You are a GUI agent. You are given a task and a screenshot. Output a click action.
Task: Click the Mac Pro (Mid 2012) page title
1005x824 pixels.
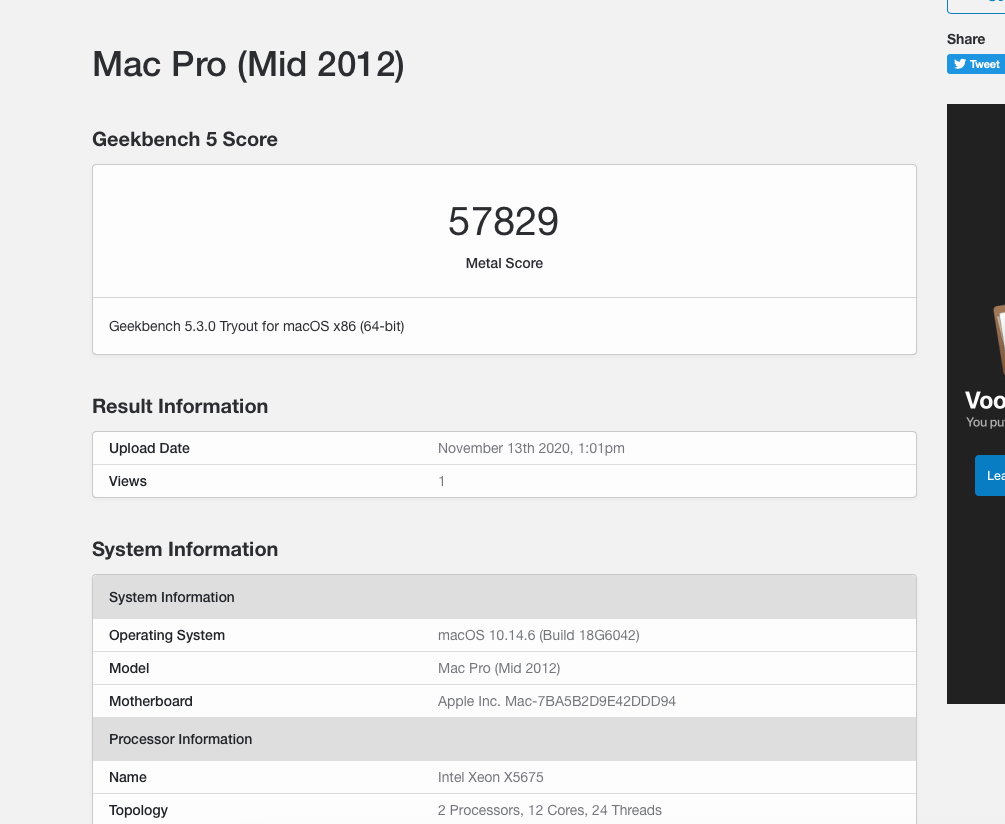pos(249,64)
